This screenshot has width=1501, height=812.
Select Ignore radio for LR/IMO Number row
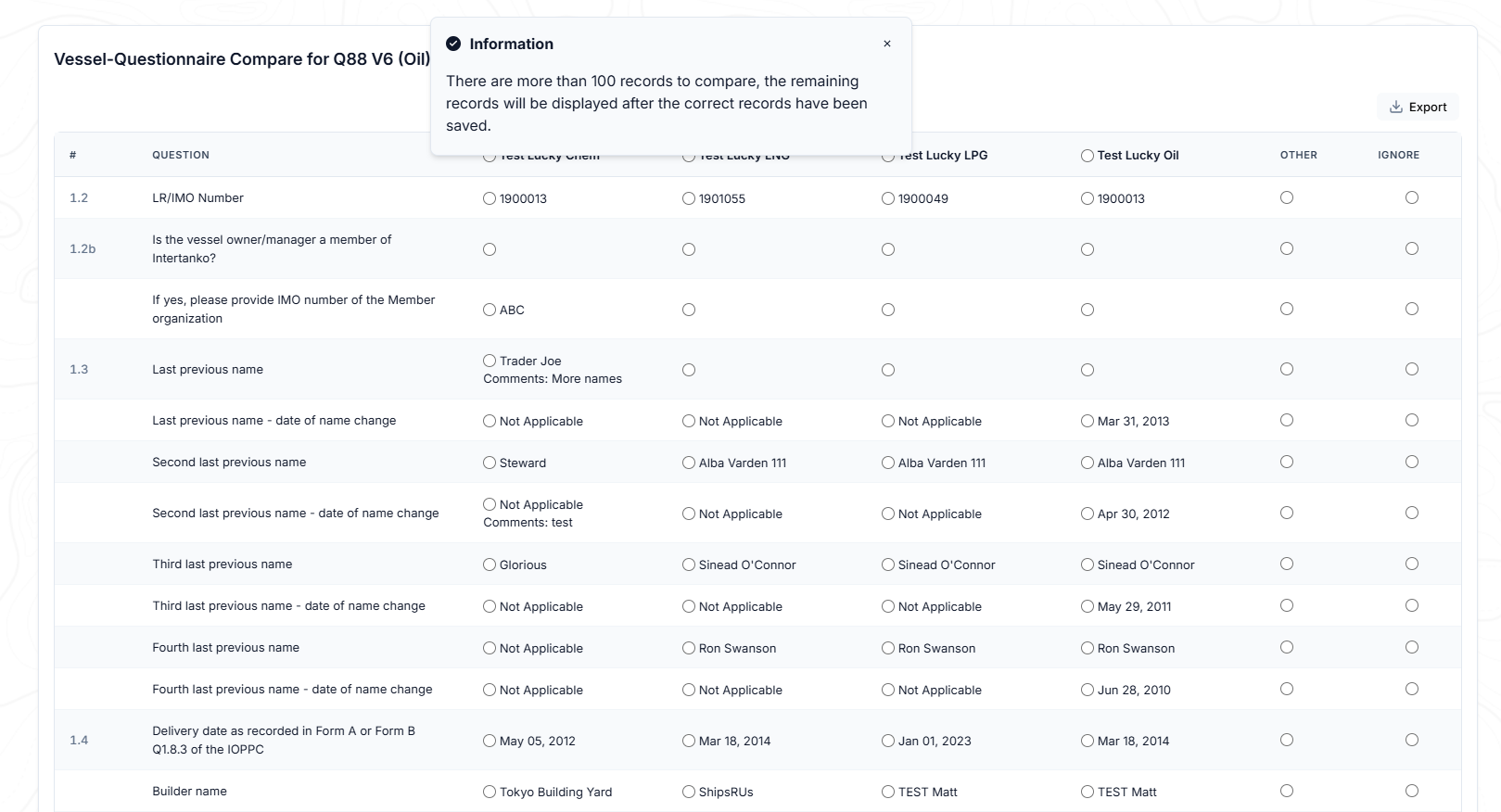pyautogui.click(x=1412, y=197)
